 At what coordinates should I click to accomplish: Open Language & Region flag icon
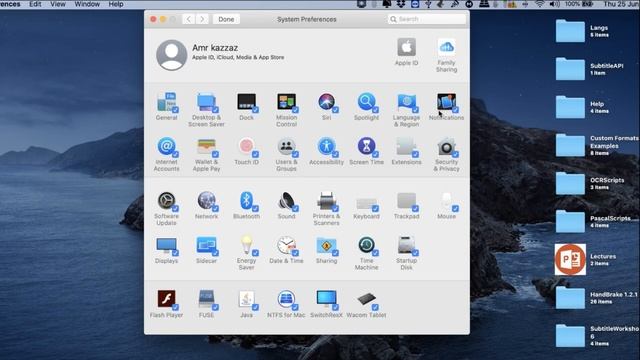(x=407, y=102)
